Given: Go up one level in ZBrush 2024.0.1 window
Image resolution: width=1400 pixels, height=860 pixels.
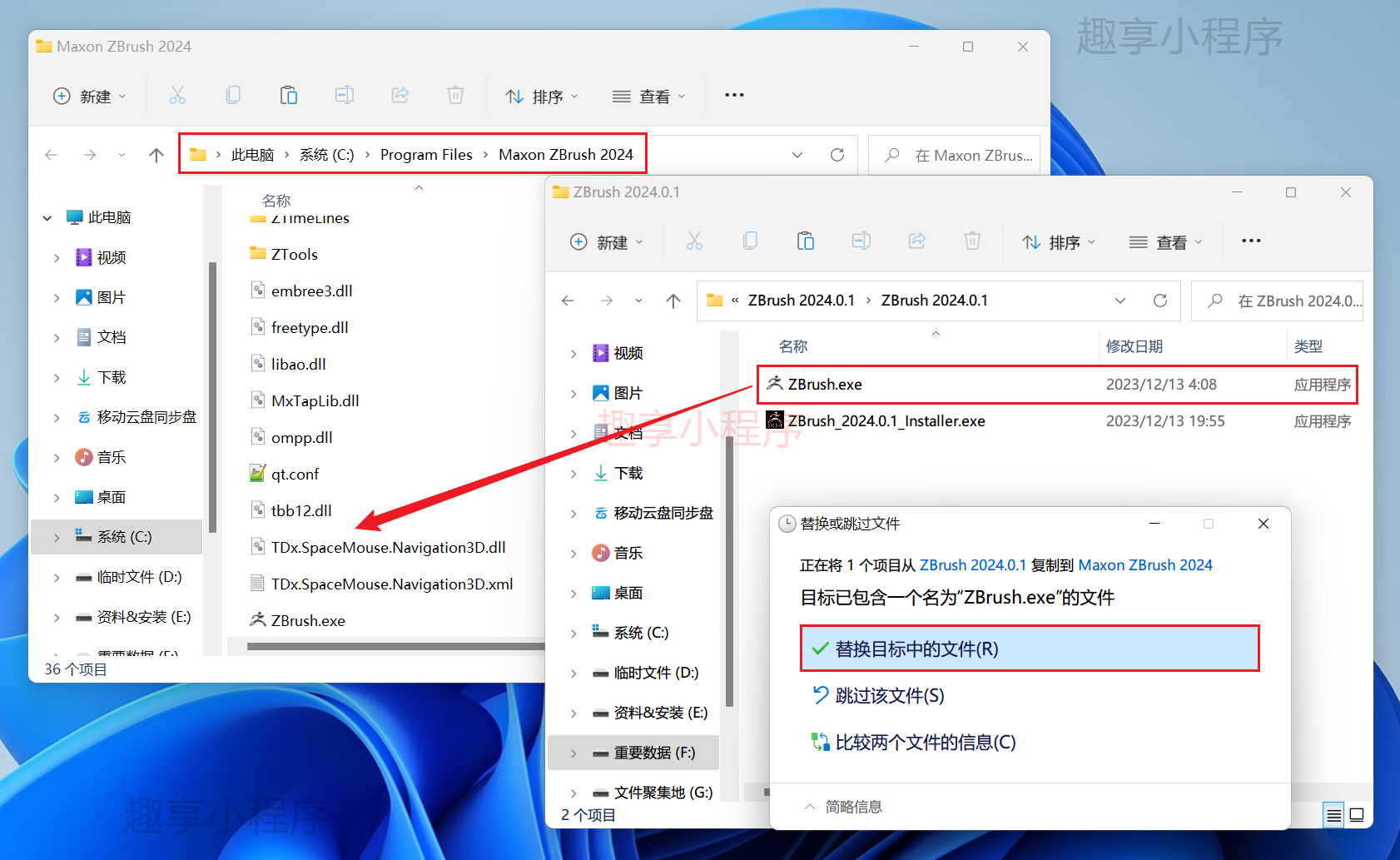Looking at the screenshot, I should [x=673, y=301].
